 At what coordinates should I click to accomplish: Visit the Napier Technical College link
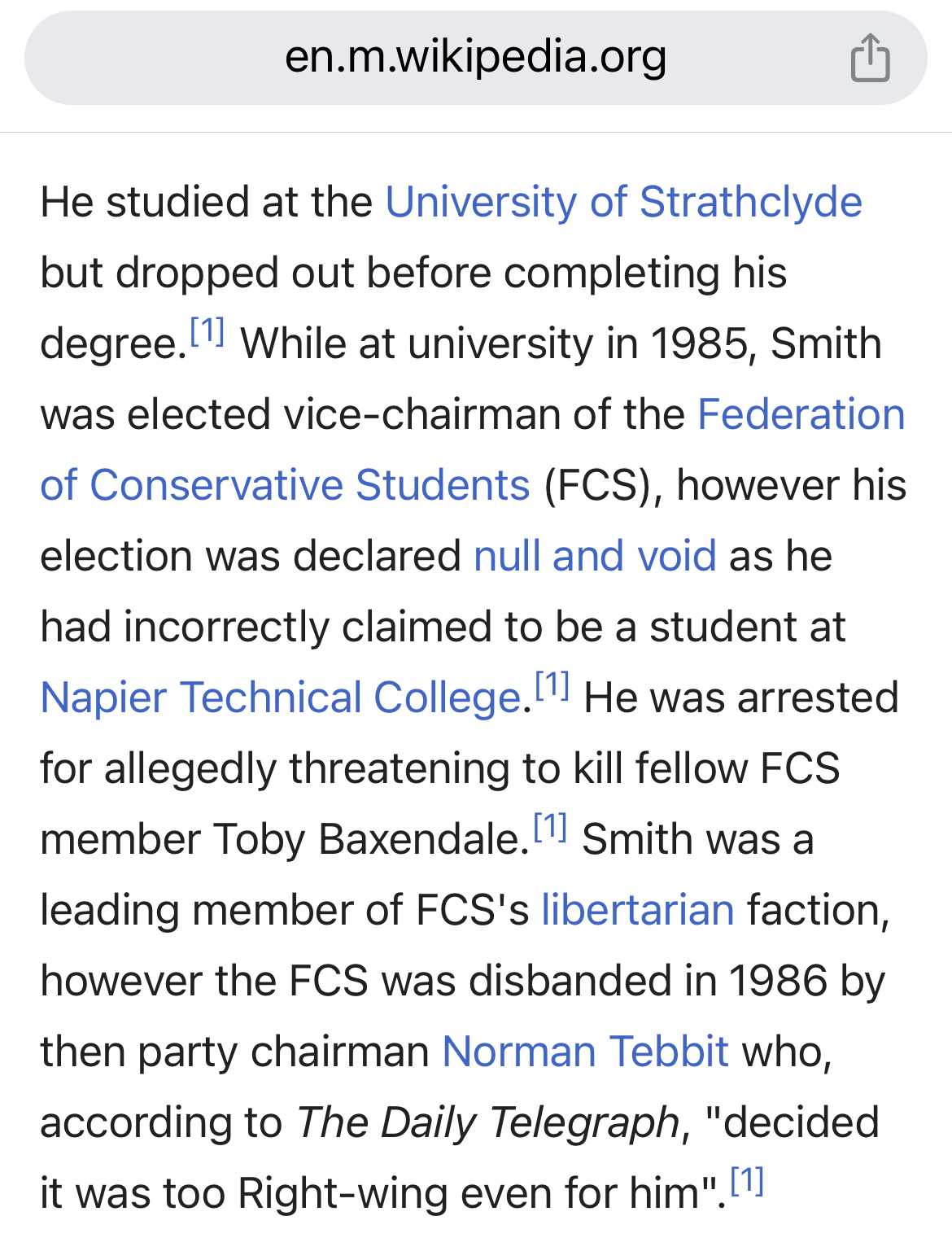(281, 698)
